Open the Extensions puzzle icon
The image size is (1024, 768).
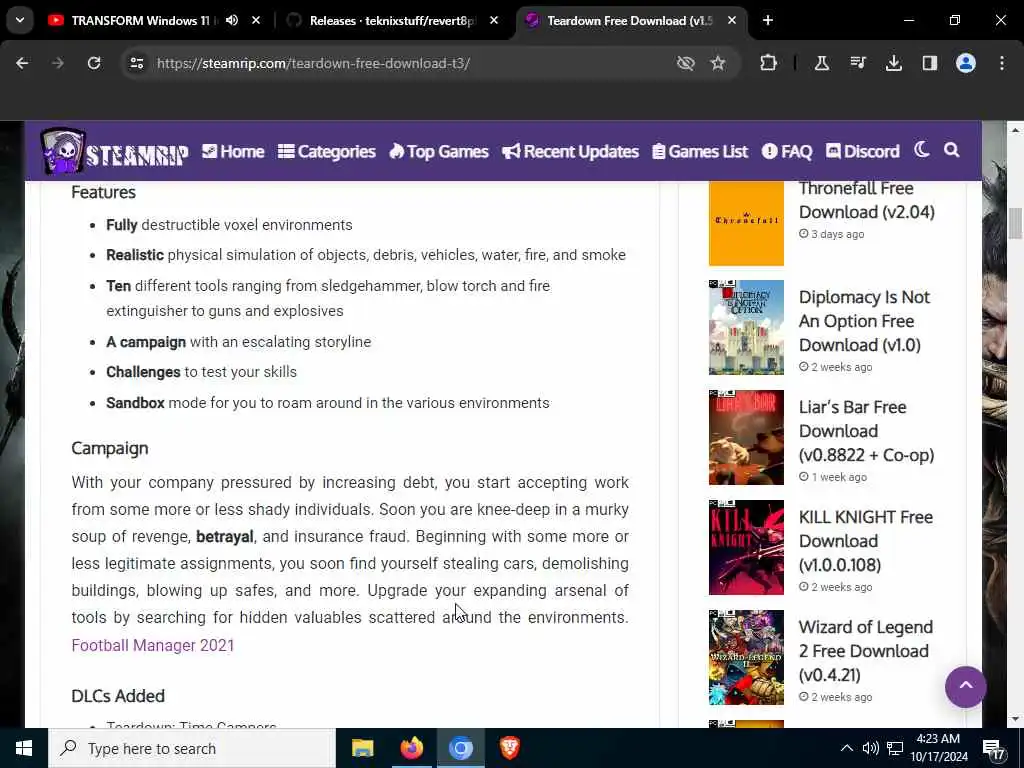[769, 63]
